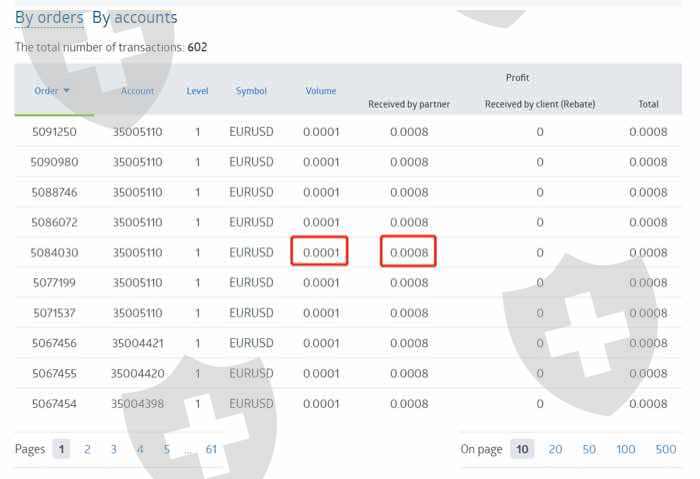Select order number 5067454
This screenshot has height=479, width=700.
click(x=54, y=404)
